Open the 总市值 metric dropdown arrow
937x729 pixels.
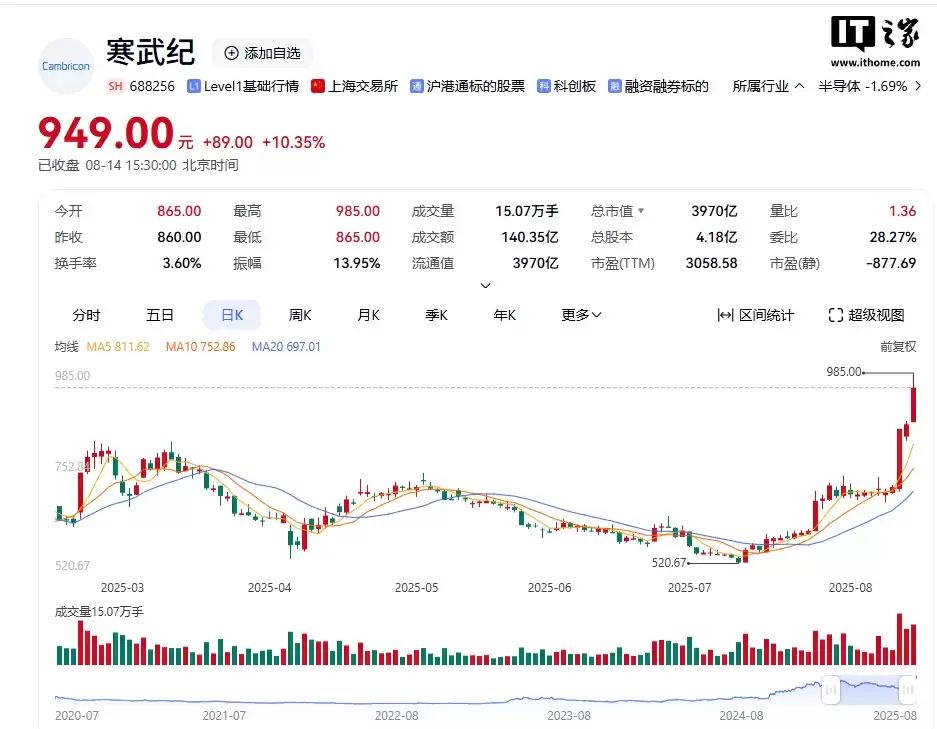click(642, 211)
